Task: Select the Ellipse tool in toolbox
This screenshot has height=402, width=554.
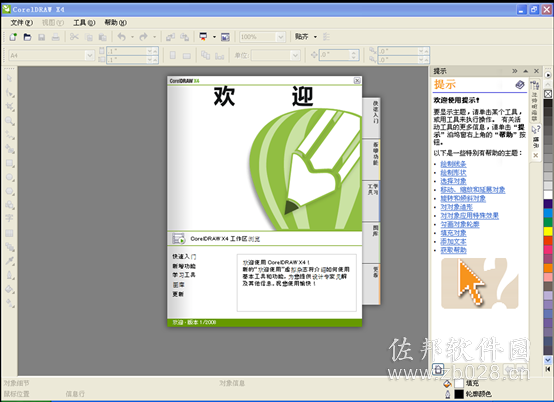Action: [10, 177]
